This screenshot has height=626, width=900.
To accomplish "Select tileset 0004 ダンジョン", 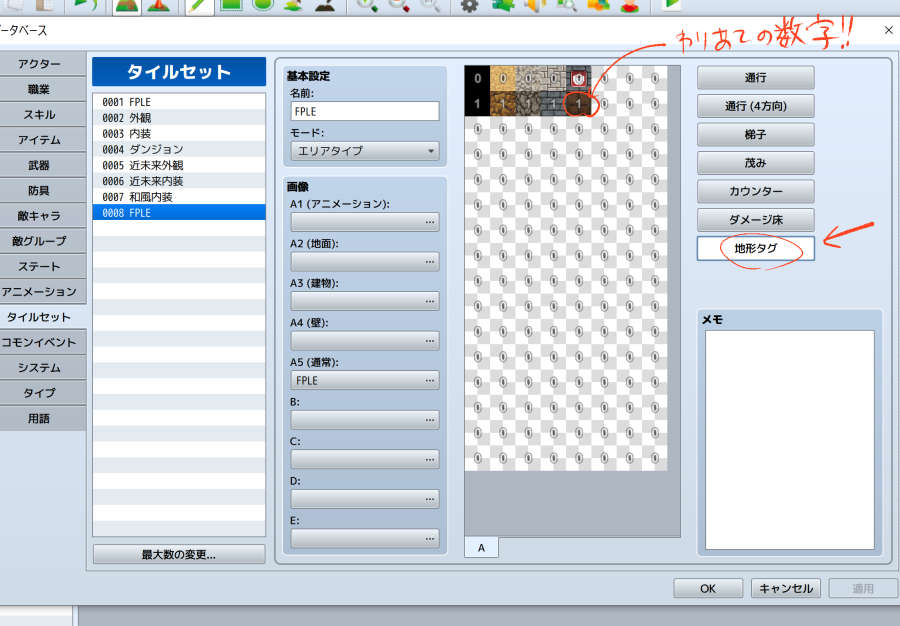I will click(x=179, y=149).
